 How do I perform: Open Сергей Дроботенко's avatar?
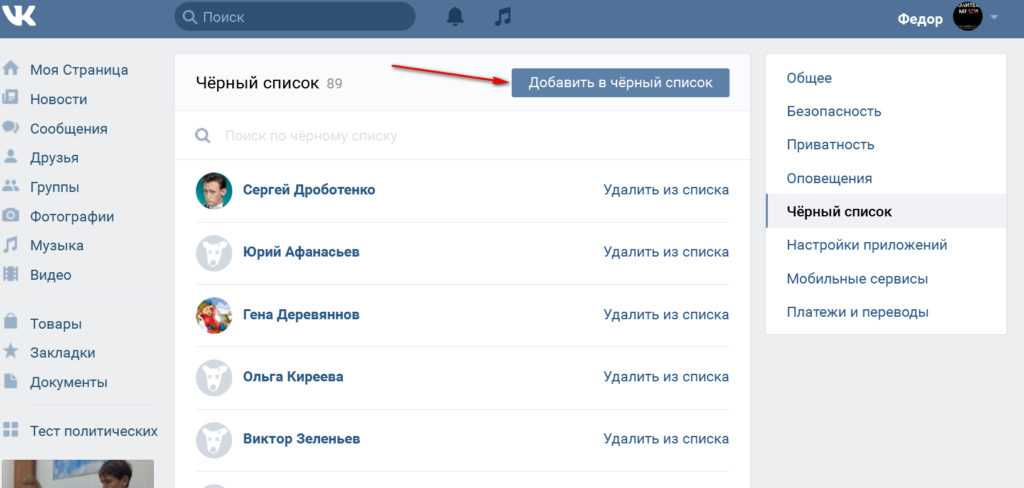(214, 190)
